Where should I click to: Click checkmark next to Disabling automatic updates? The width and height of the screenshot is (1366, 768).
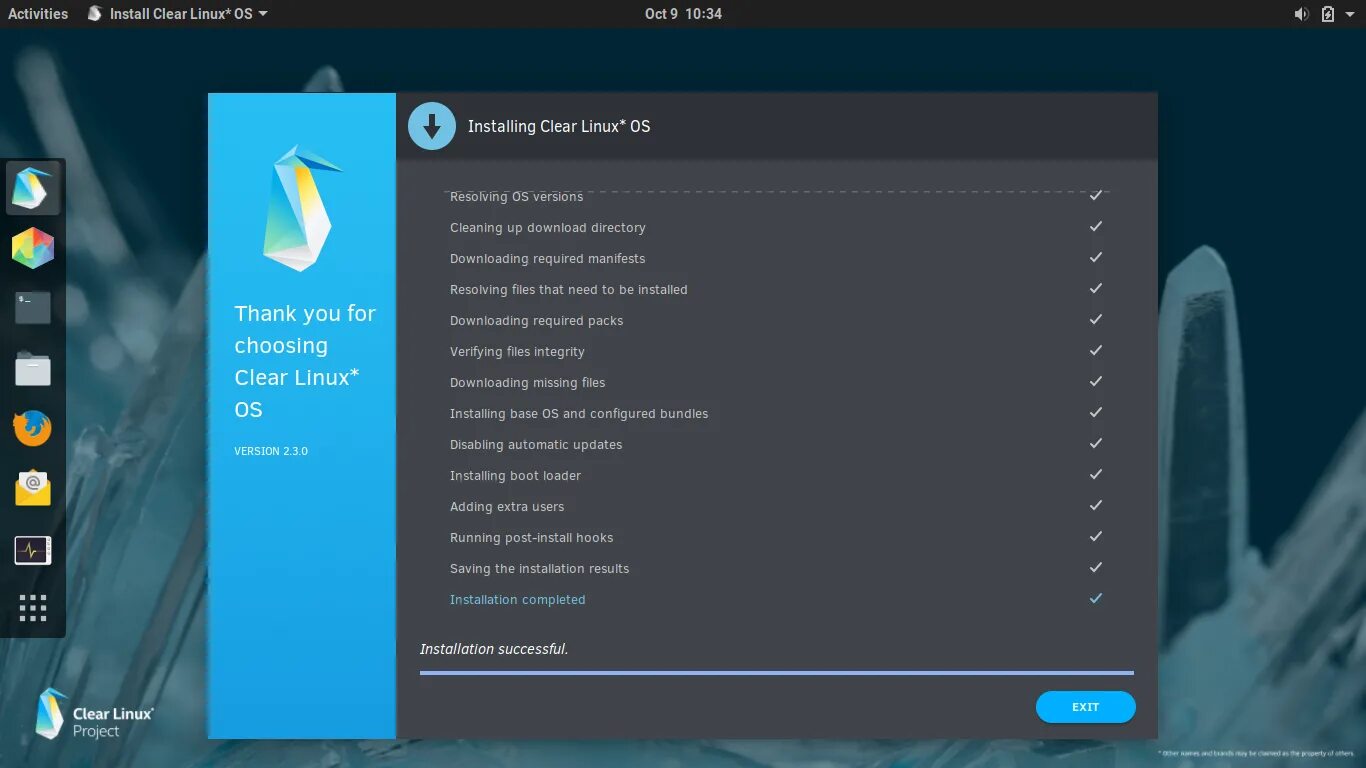point(1096,443)
